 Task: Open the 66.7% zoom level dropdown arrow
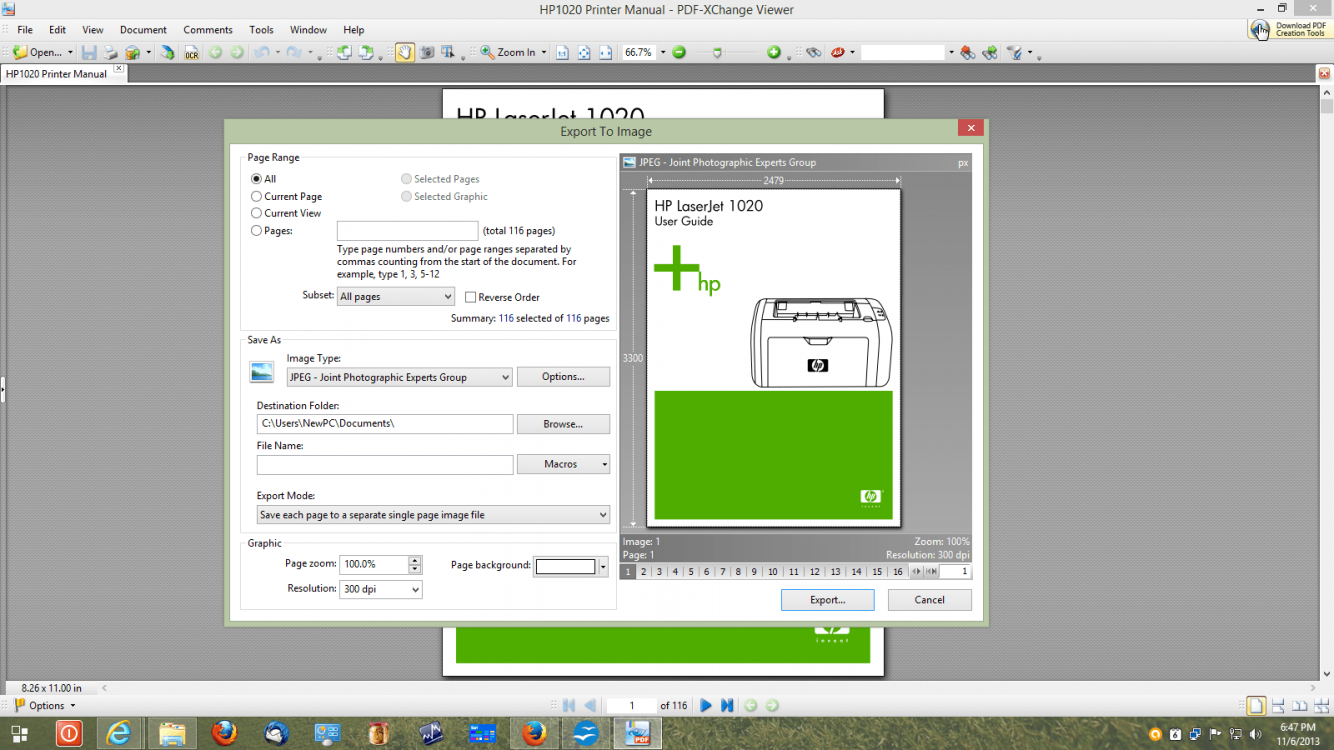[662, 52]
